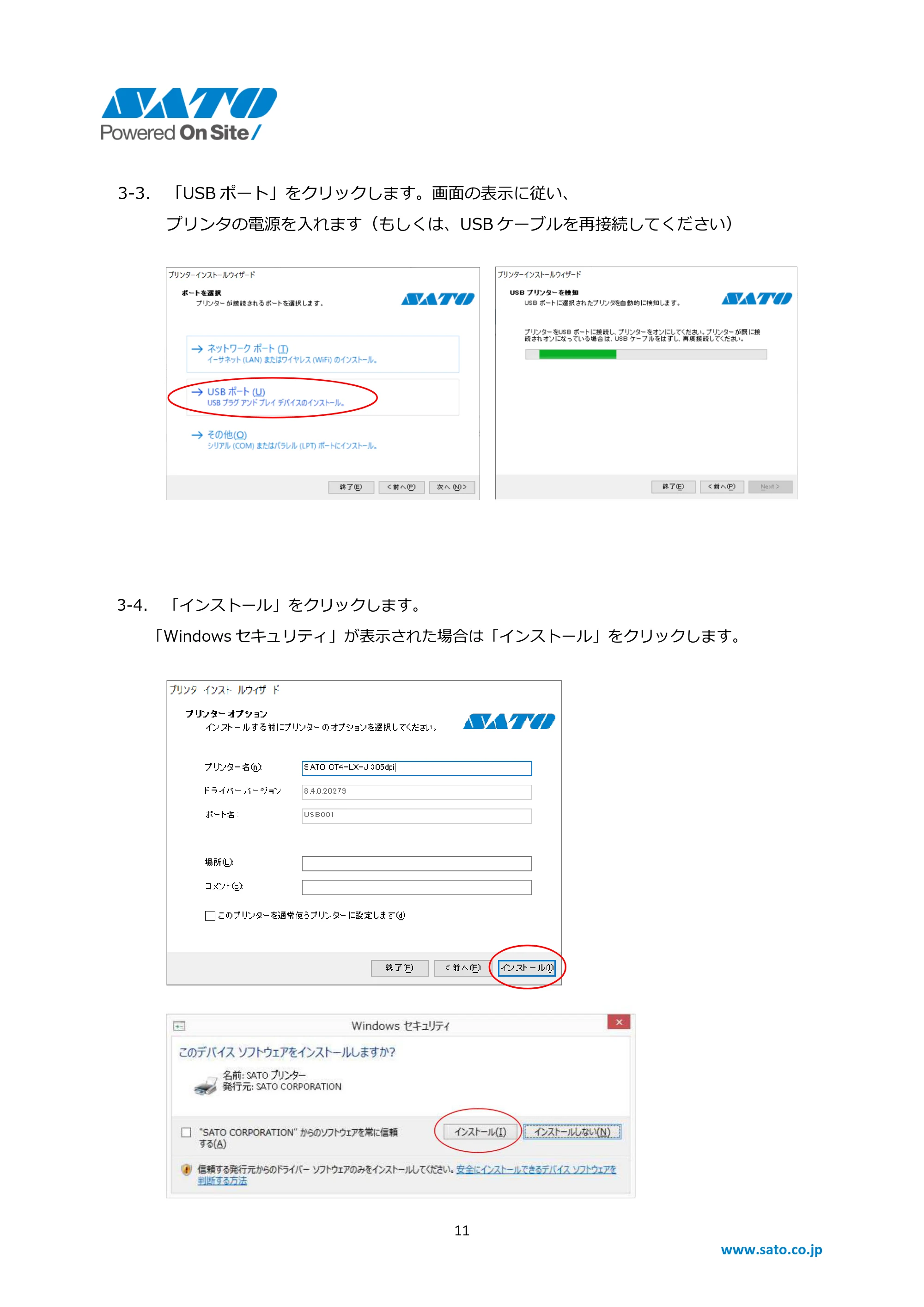The width and height of the screenshot is (924, 1307).
Task: Click the greyed Next > button
Action: point(770,486)
